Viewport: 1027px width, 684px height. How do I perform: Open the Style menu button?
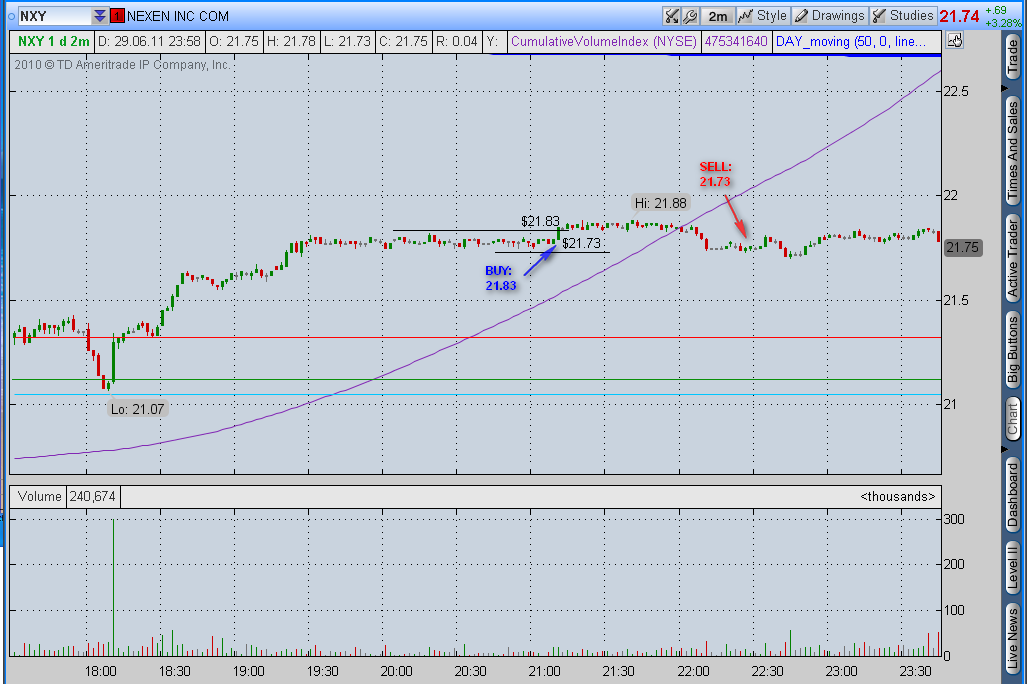(x=762, y=16)
